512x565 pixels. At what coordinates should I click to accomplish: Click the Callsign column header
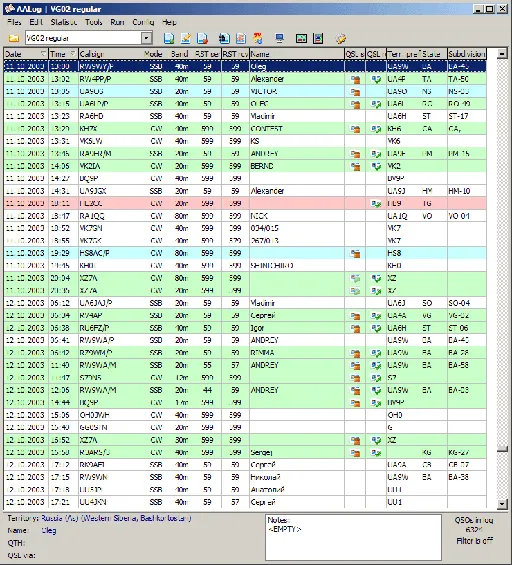(110, 54)
